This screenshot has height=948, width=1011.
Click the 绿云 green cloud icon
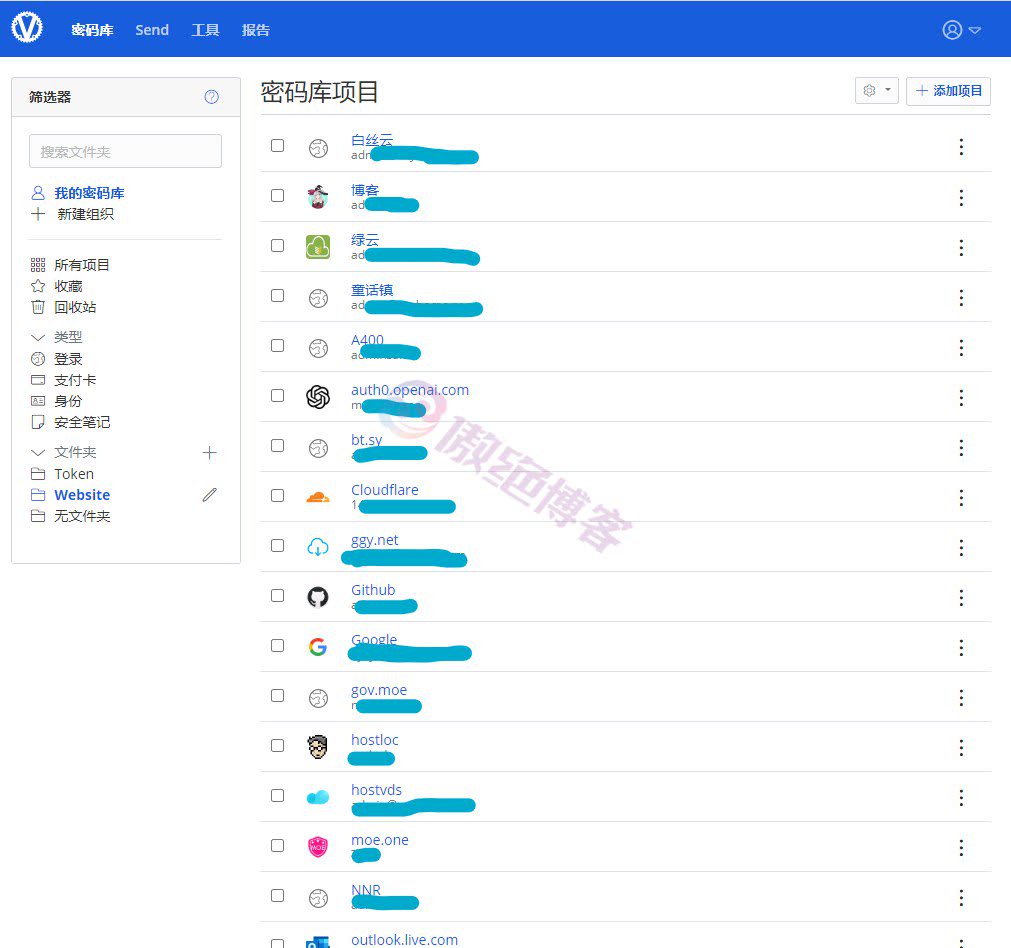[318, 247]
